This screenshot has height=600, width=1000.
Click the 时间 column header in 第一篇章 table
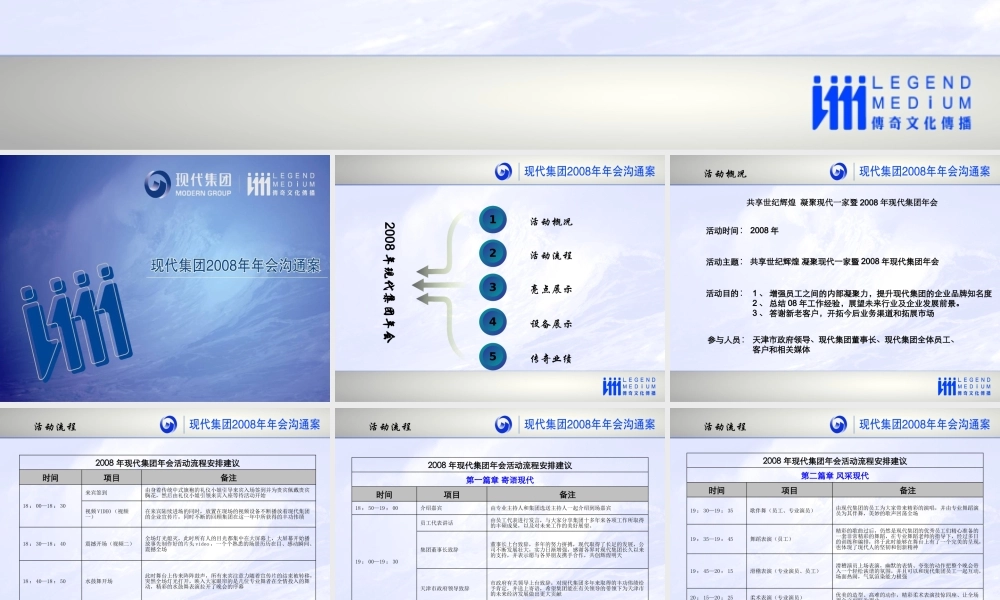pos(384,495)
